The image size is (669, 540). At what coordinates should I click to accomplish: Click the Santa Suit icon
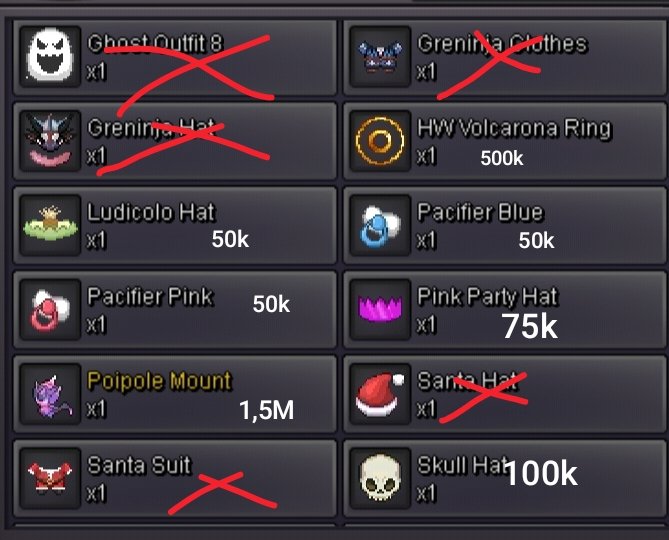[x=50, y=478]
